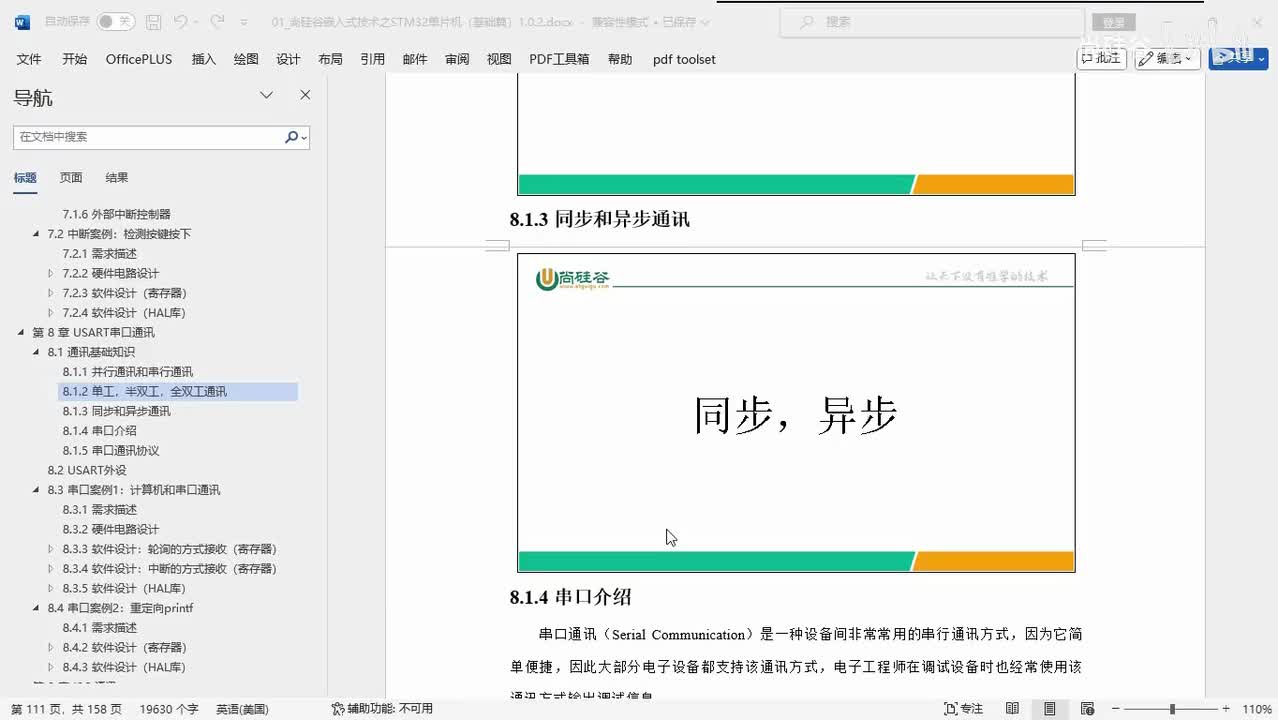
Task: Expand the 7.2.4 软件设计（HAL库） arrow
Action: coord(51,313)
